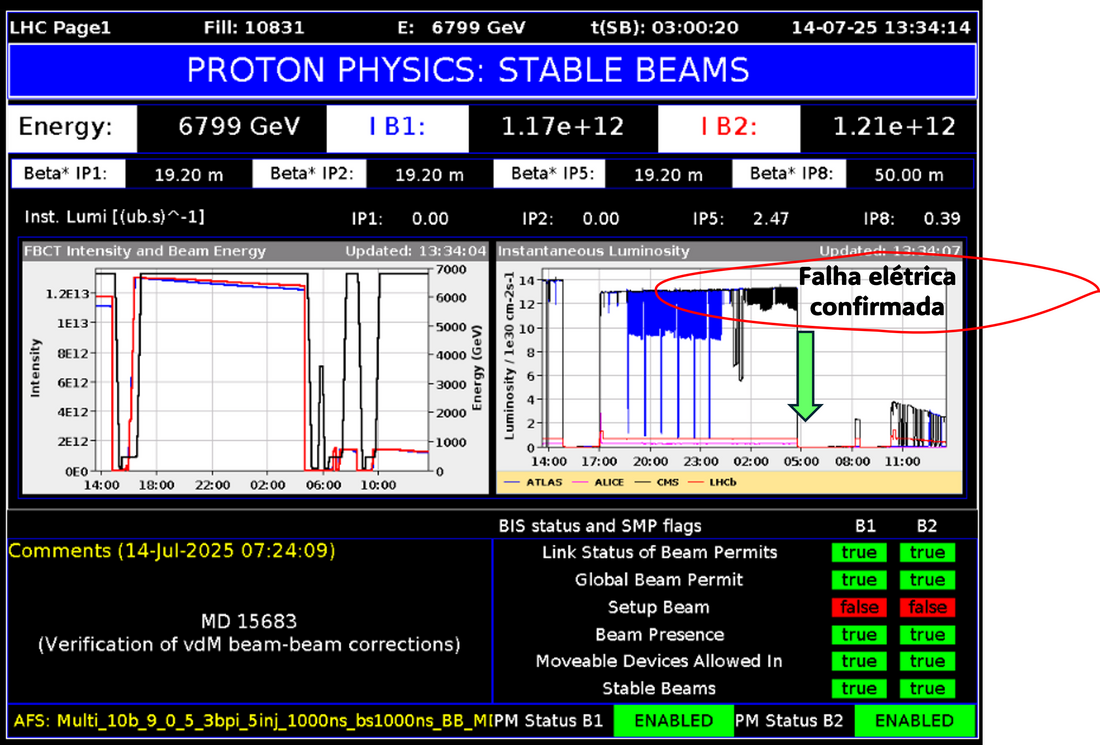Select the red 'I B2:' label box
Viewport: 1100px width, 745px height.
coord(728,127)
